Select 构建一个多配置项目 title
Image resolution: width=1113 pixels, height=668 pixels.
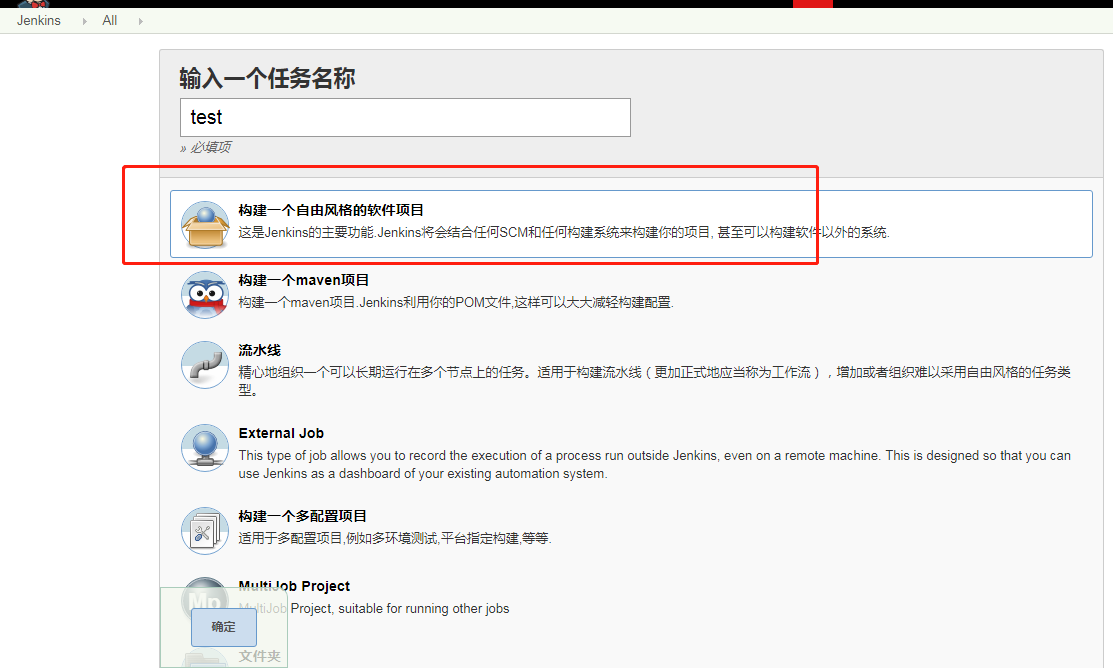302,516
